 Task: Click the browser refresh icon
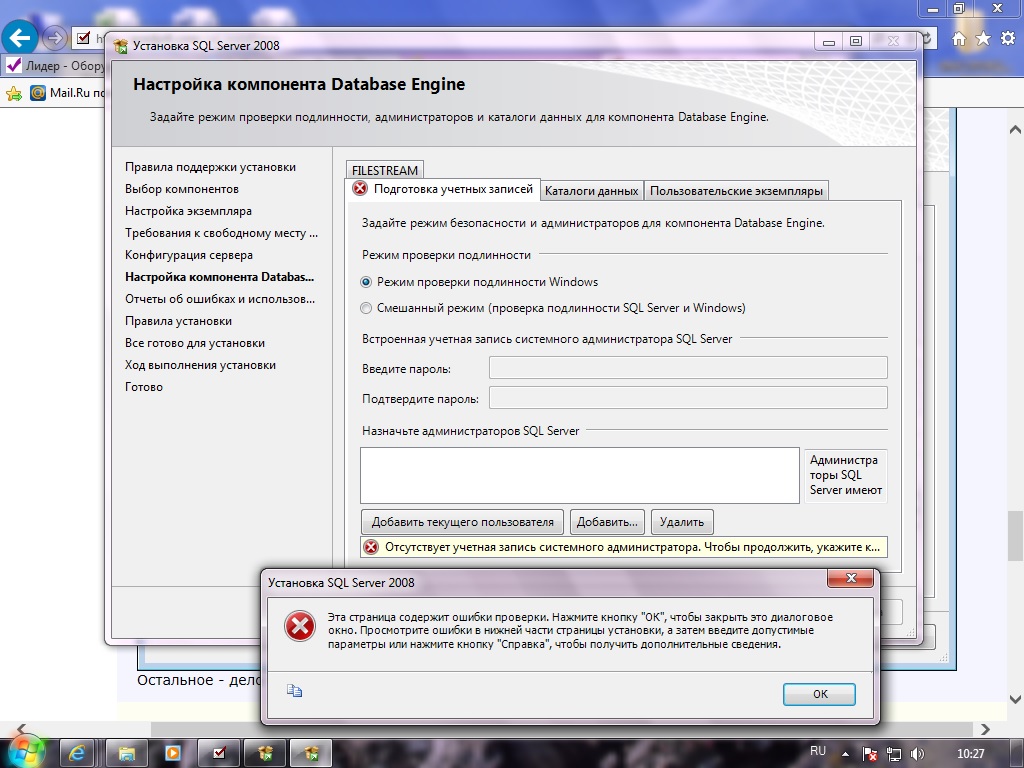pos(927,38)
